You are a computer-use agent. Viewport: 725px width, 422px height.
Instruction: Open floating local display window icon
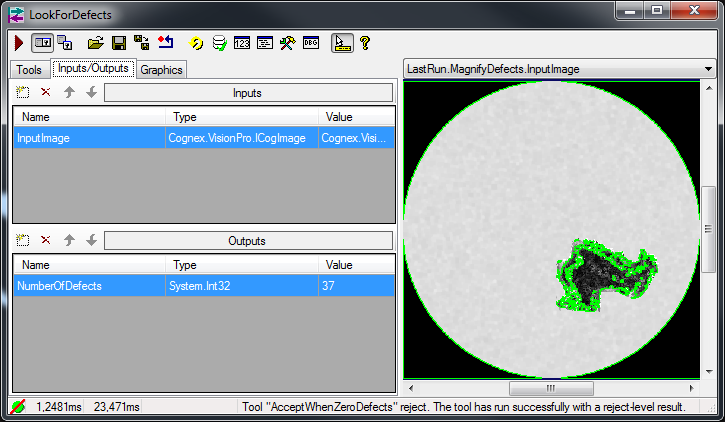pyautogui.click(x=65, y=43)
